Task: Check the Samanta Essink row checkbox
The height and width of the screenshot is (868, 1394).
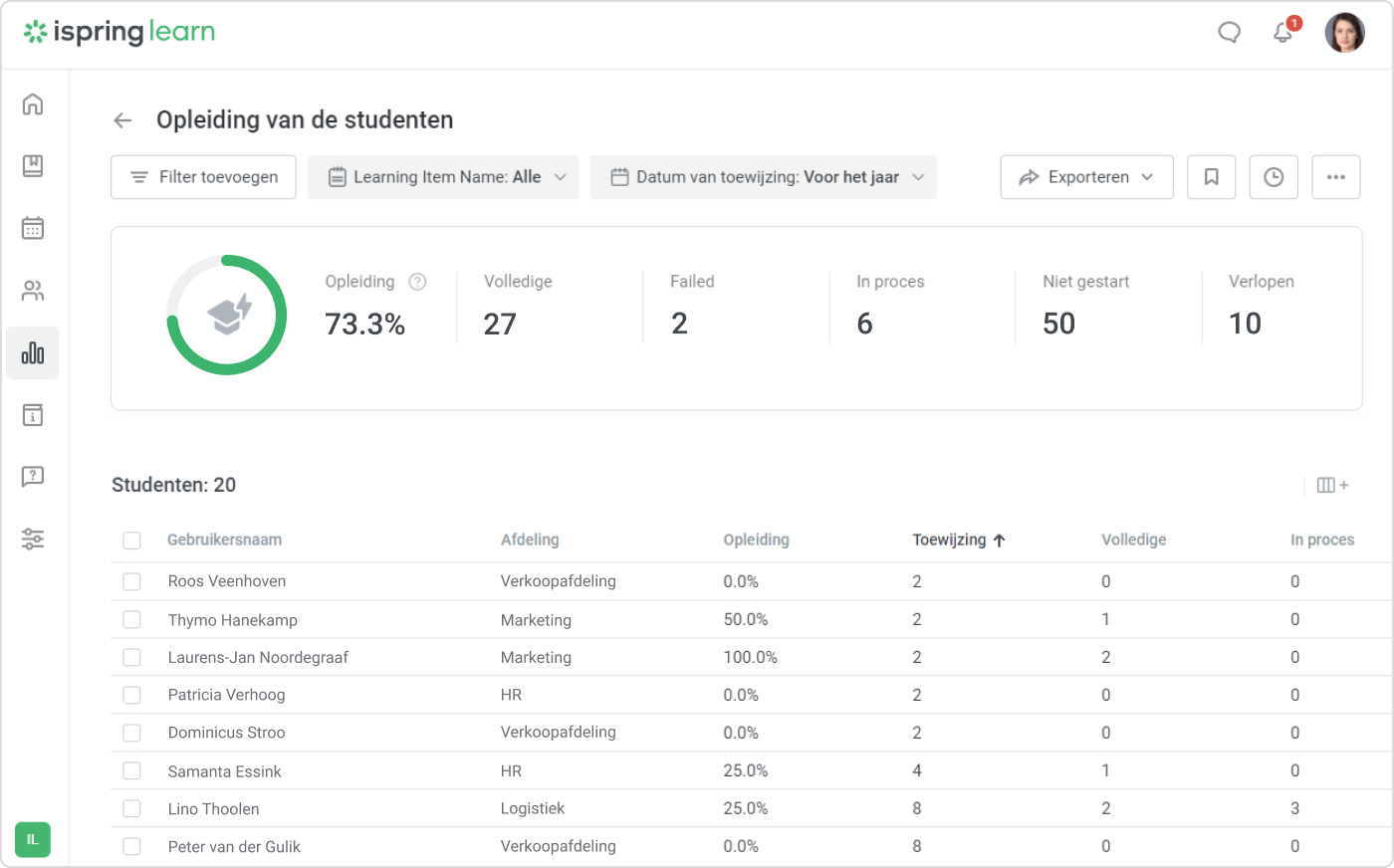Action: [x=131, y=770]
